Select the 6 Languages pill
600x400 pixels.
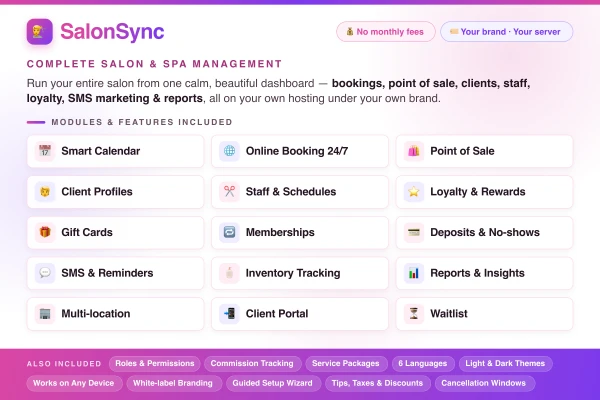423,363
